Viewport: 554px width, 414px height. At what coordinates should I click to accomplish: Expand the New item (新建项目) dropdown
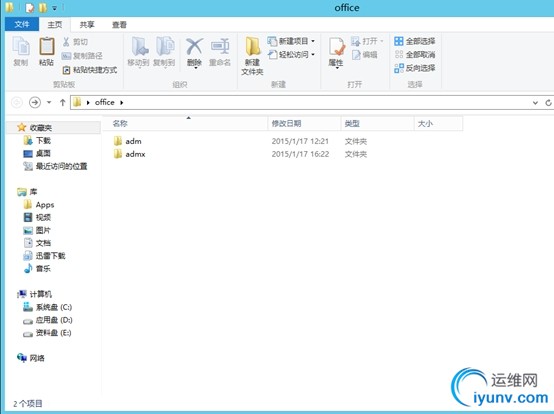click(313, 41)
